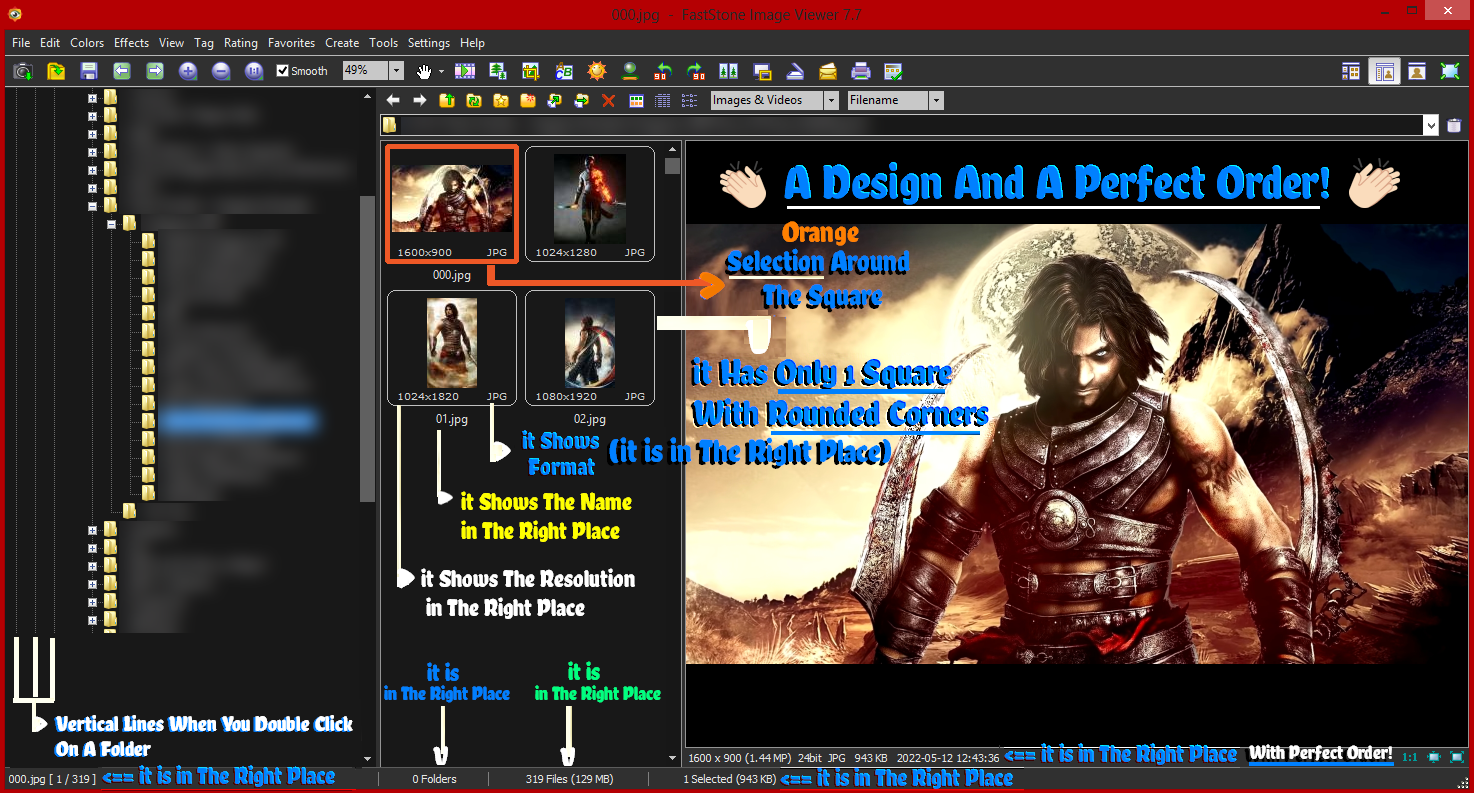Start the slideshow from the toolbar
Viewport: 1474px width, 793px height.
[464, 71]
